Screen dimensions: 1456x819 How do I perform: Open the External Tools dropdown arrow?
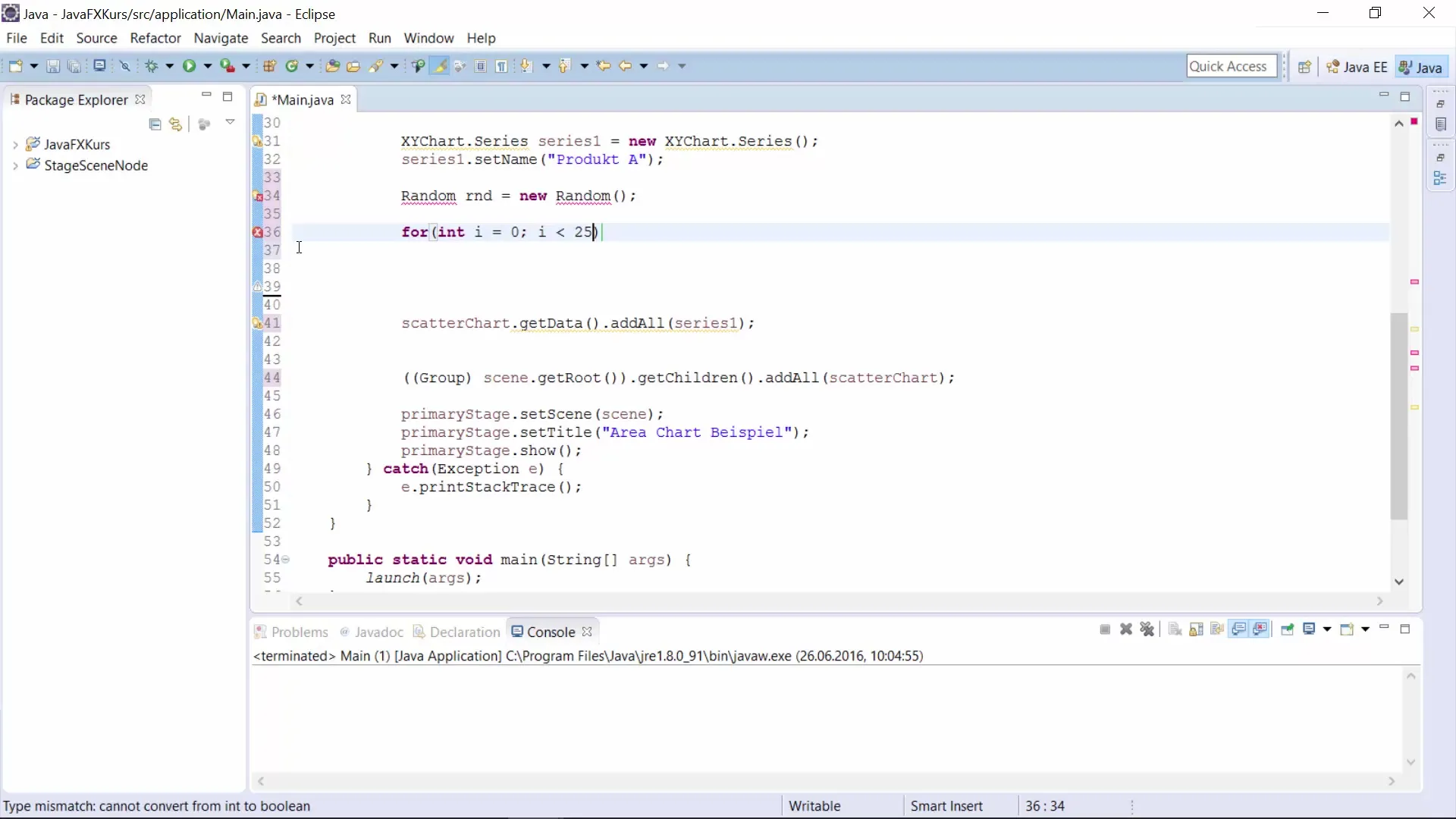(246, 66)
